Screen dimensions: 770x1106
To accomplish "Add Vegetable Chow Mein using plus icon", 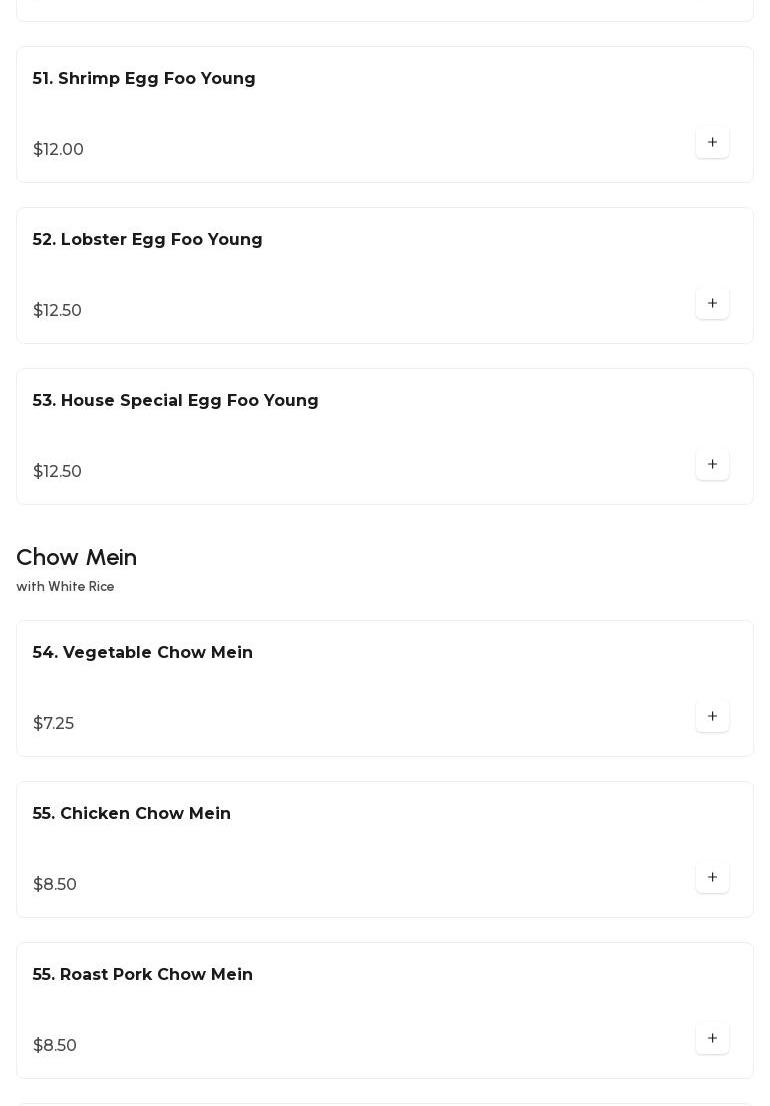I will coord(712,716).
